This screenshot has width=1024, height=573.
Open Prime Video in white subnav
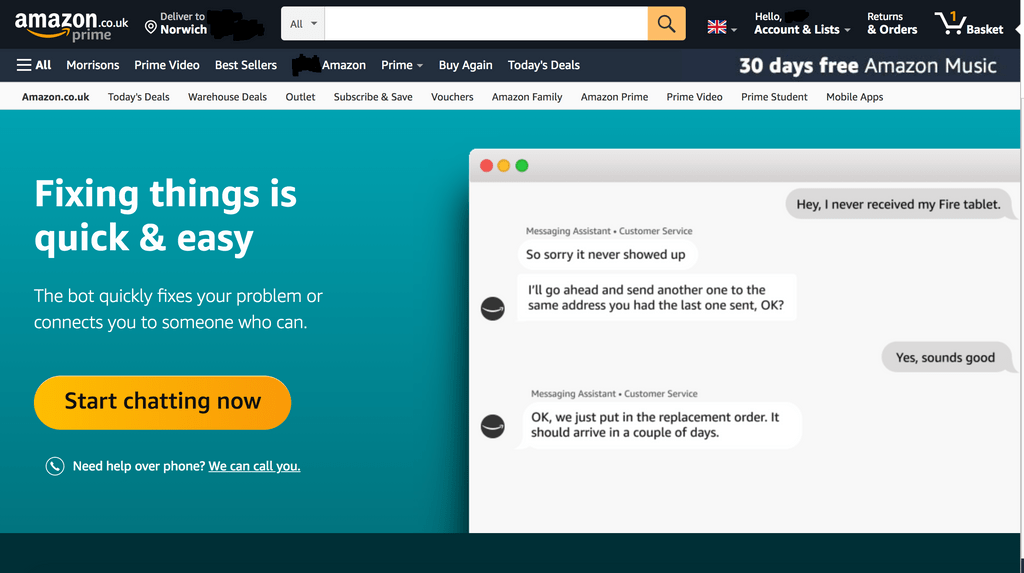pyautogui.click(x=694, y=97)
